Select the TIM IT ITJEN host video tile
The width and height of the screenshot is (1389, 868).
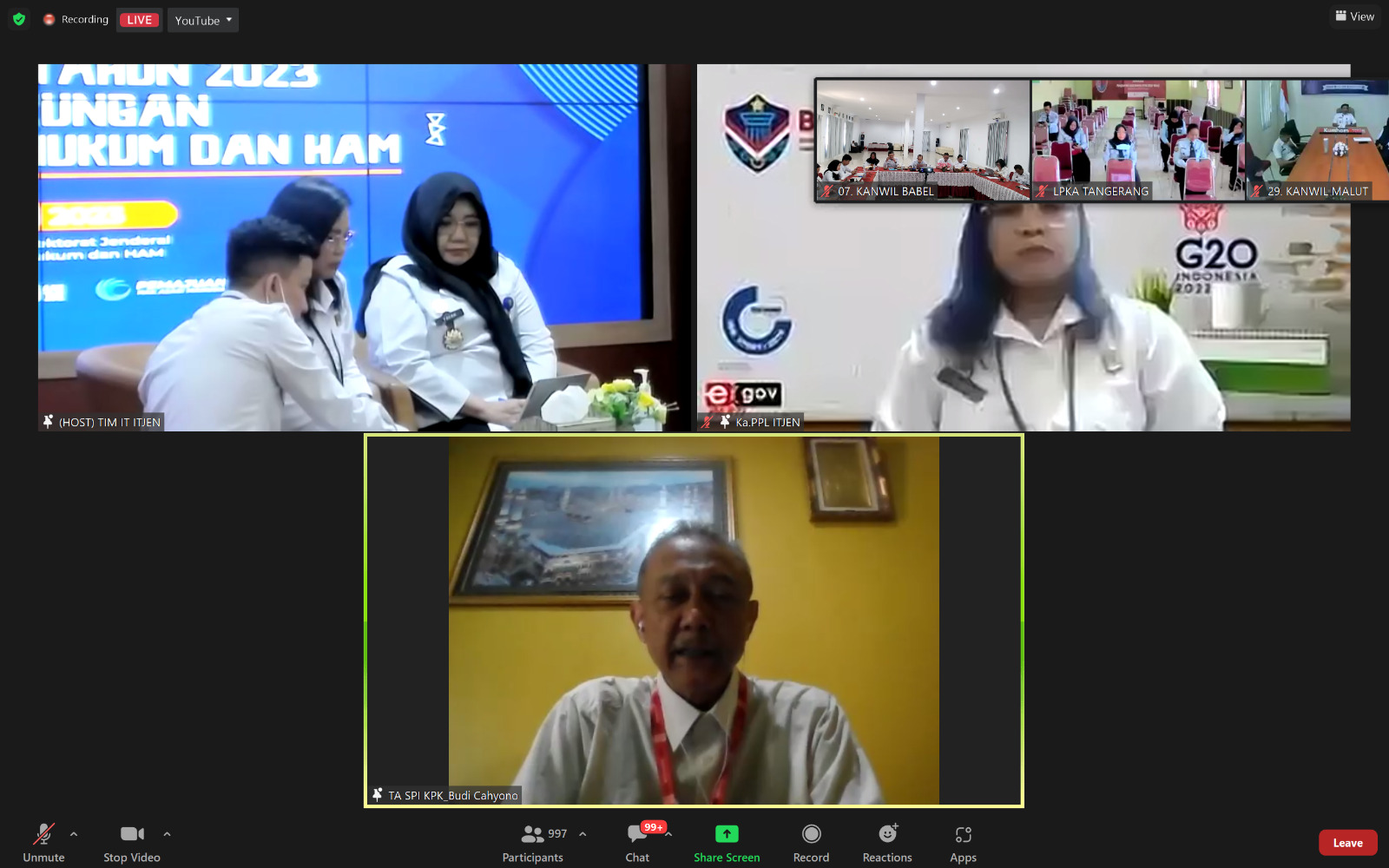(365, 247)
